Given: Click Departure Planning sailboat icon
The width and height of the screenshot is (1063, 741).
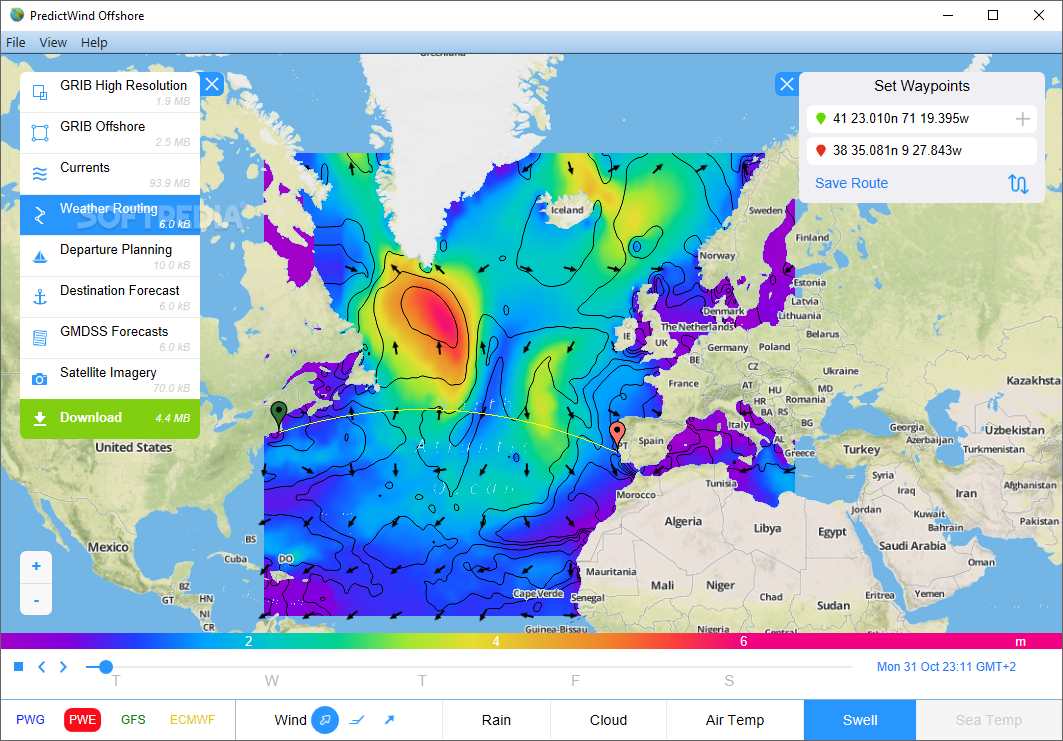Looking at the screenshot, I should (40, 256).
